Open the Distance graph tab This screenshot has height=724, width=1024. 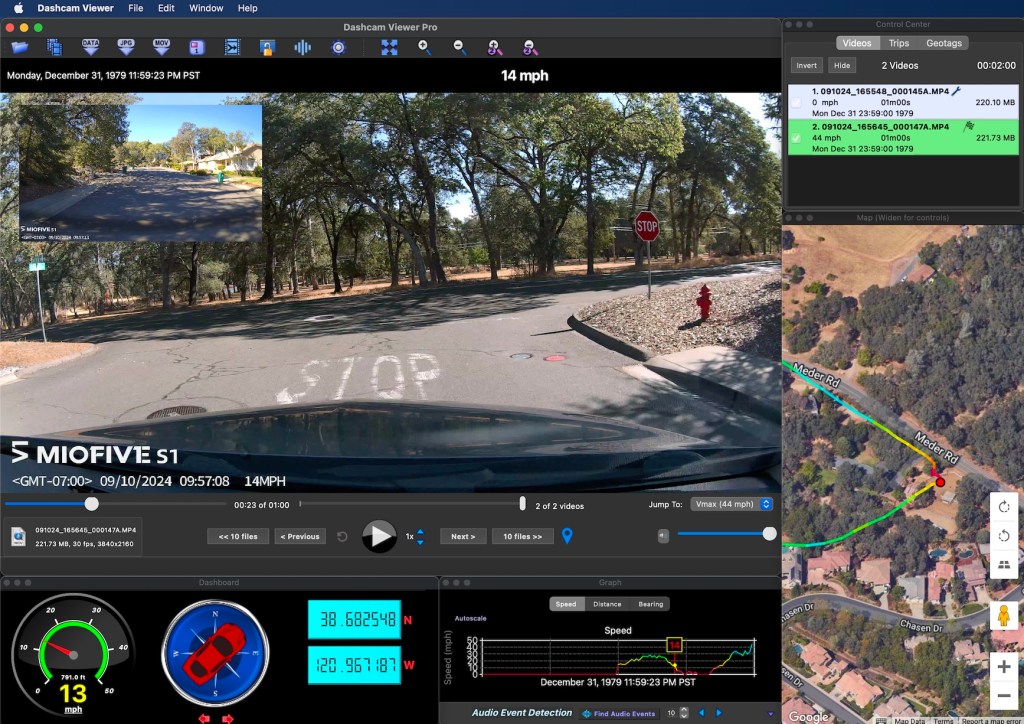606,604
